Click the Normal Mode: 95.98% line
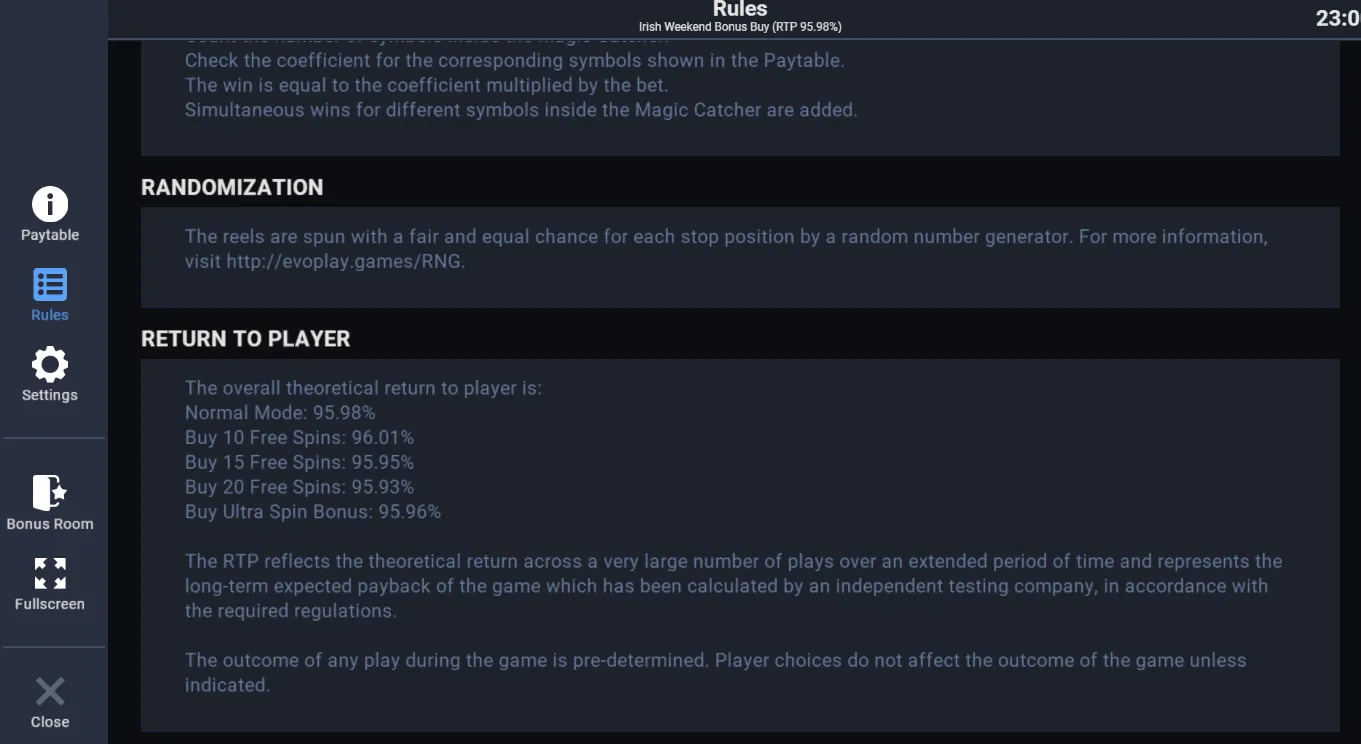 pyautogui.click(x=280, y=412)
